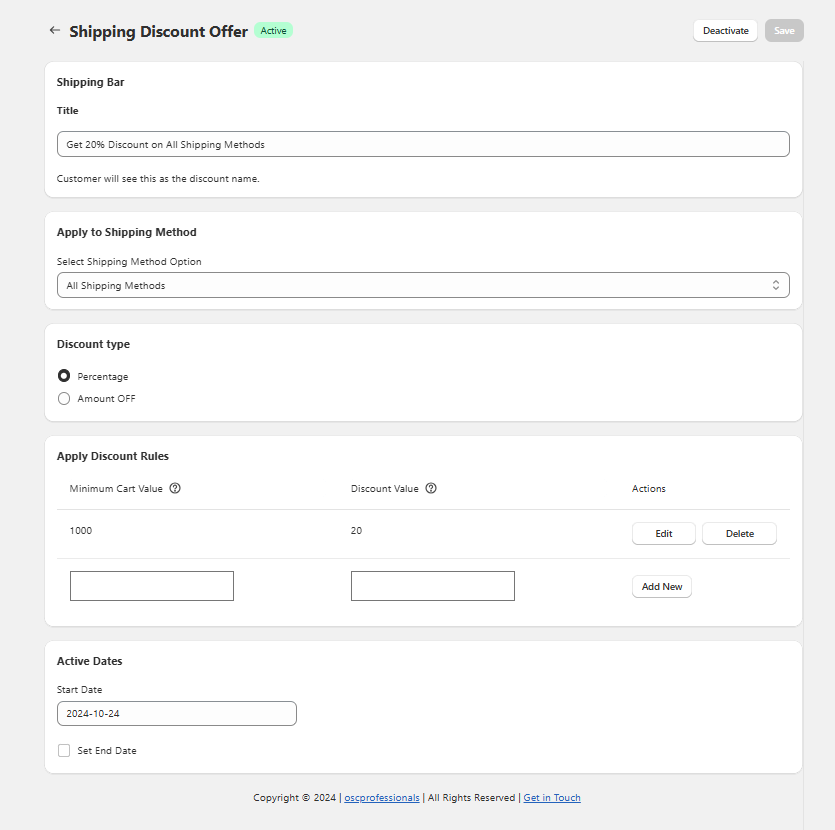The height and width of the screenshot is (830, 835).
Task: Click the empty Minimum Cart Value input
Action: pyautogui.click(x=152, y=586)
